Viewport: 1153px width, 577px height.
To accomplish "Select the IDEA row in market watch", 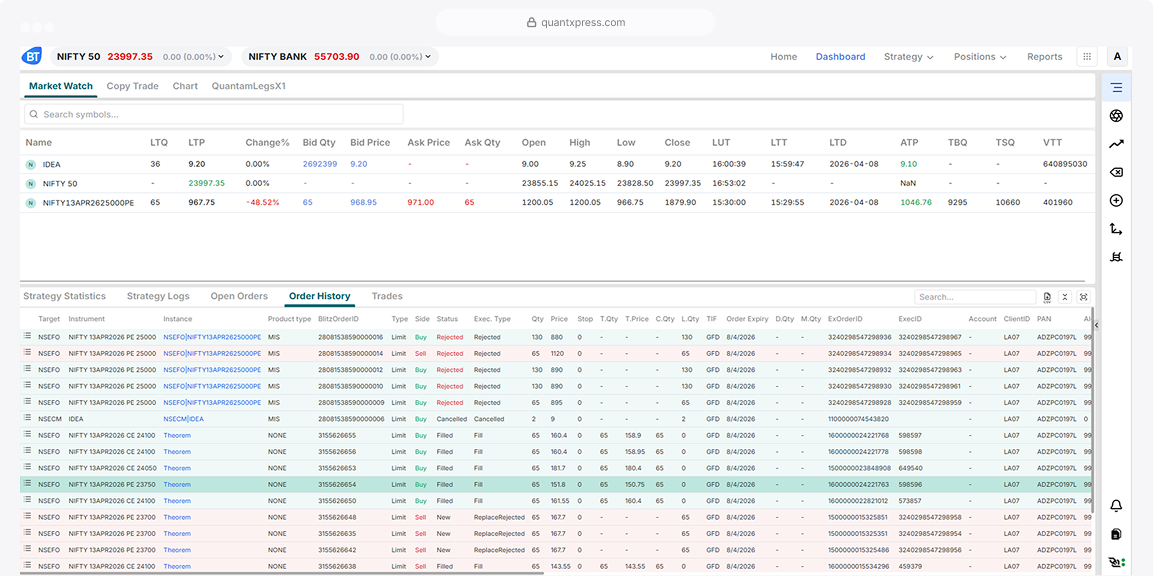I will (557, 165).
